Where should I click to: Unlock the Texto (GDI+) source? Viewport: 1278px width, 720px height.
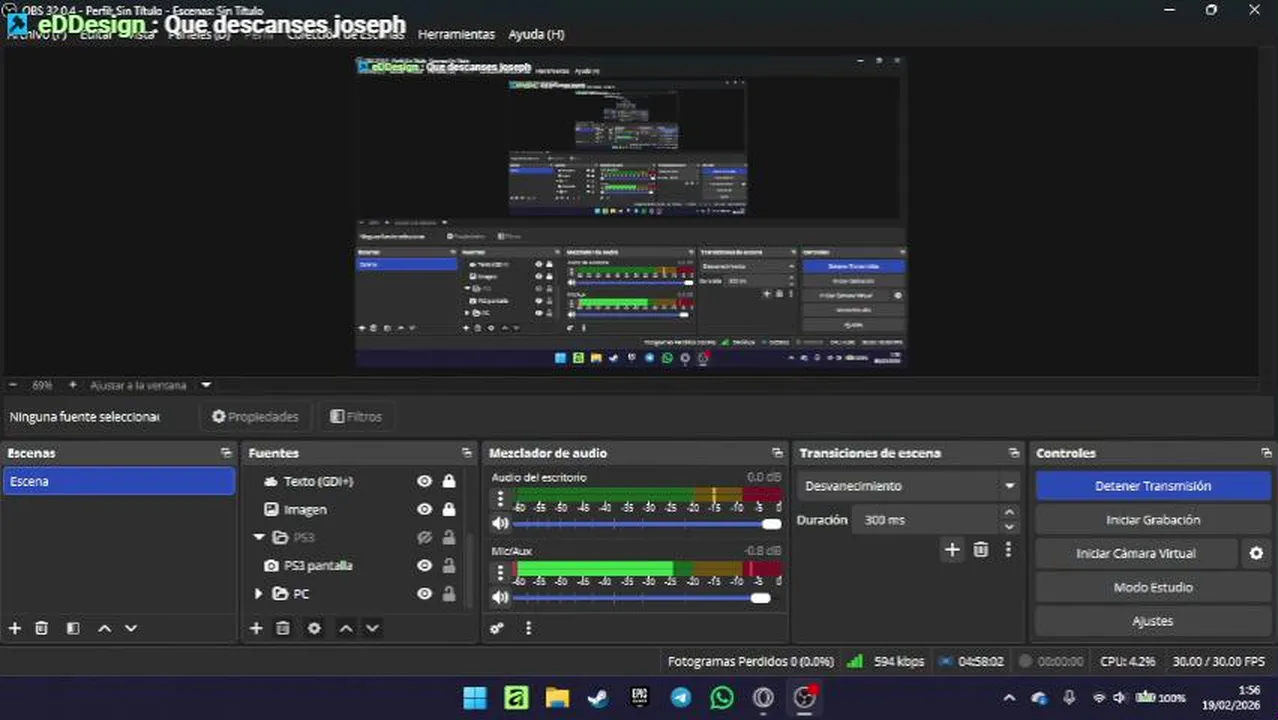coord(449,481)
